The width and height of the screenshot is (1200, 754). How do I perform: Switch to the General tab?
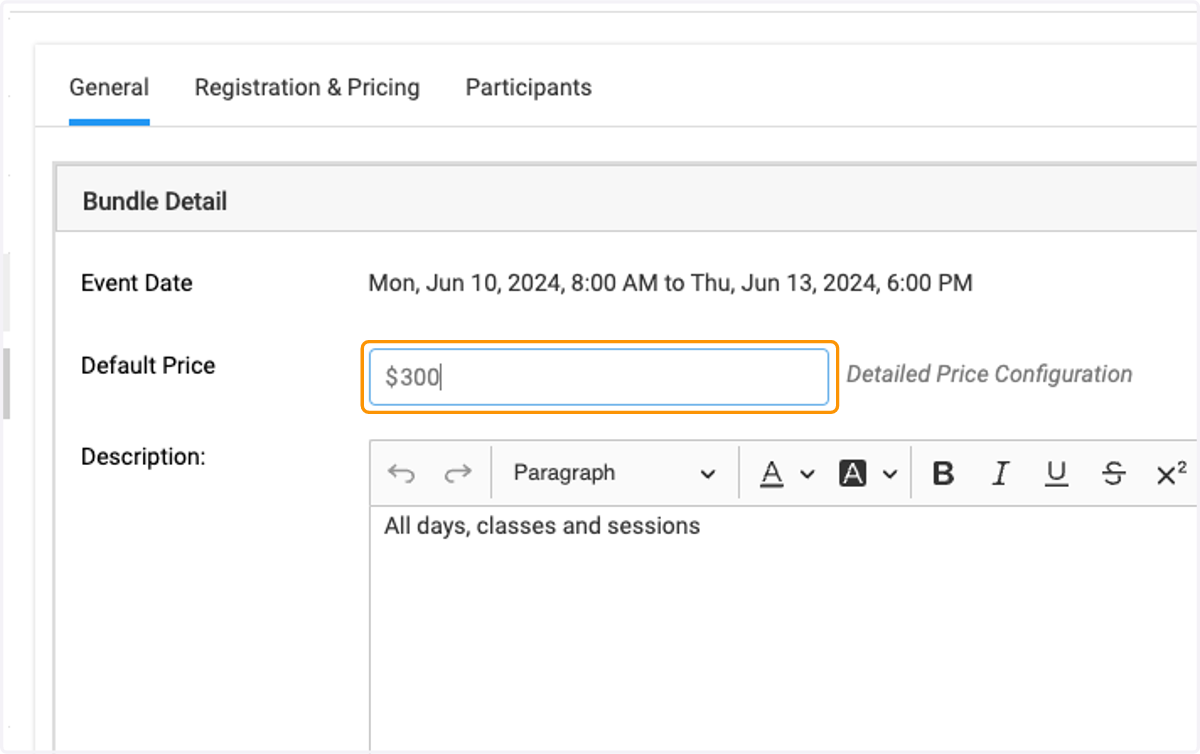[109, 87]
